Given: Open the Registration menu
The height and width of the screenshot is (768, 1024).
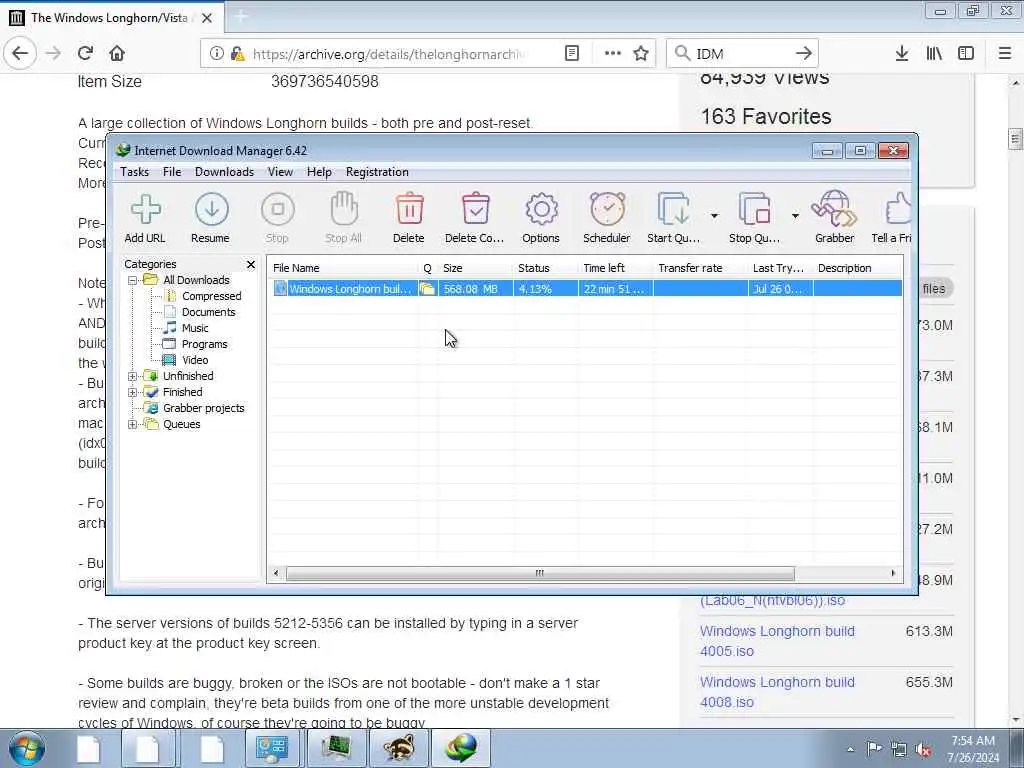Looking at the screenshot, I should pos(377,172).
